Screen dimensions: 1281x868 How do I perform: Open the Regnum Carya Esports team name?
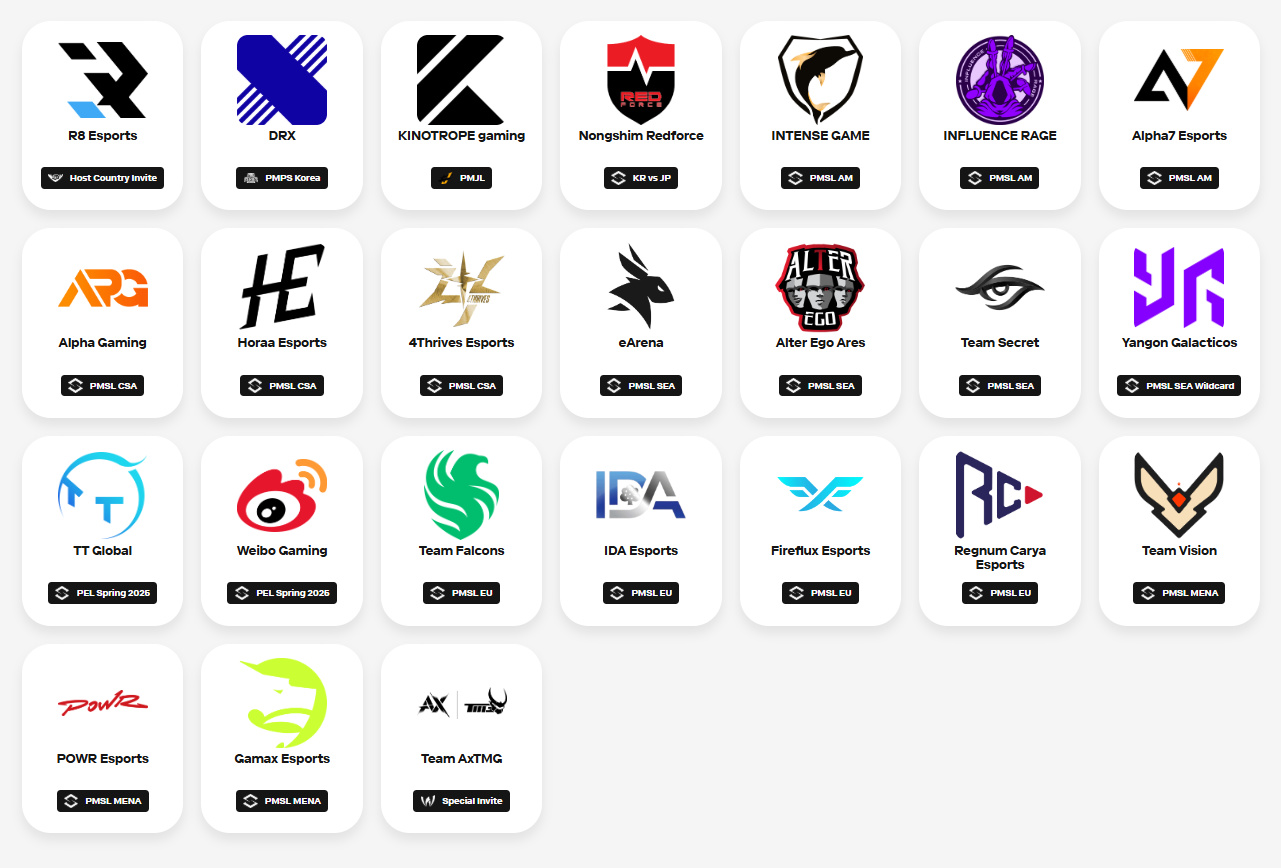1000,558
